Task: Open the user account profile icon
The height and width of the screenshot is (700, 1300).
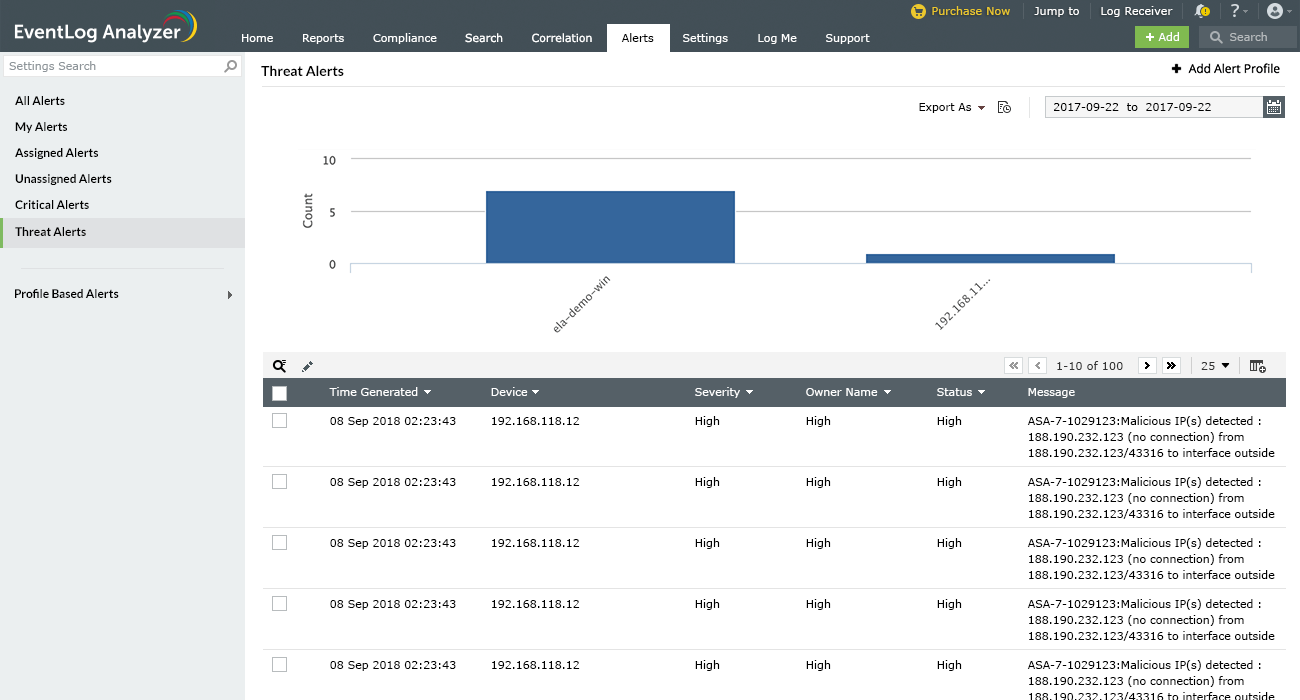Action: [1274, 11]
